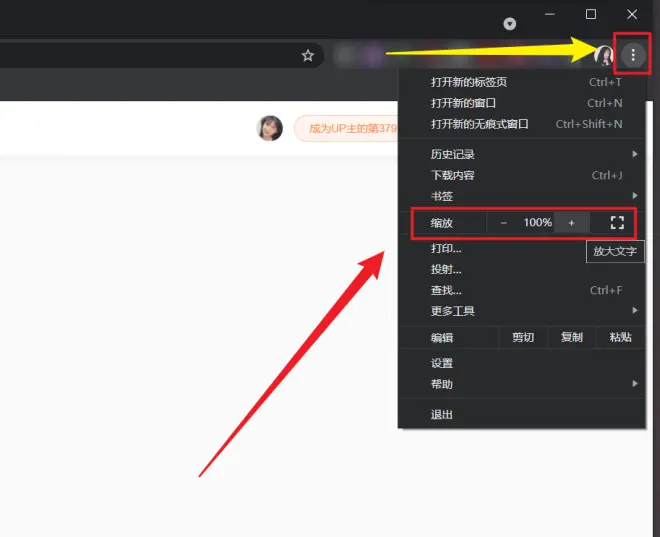Select 投射... menu item

[522, 269]
